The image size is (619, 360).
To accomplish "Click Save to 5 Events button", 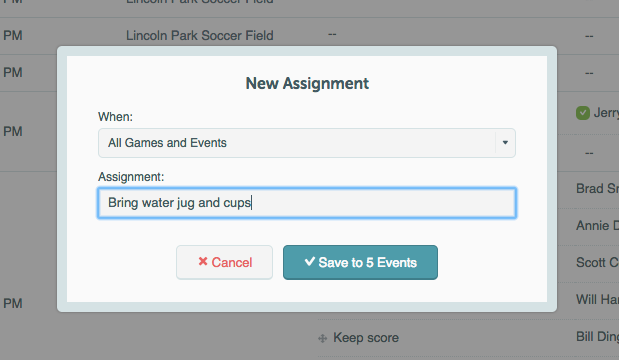I will coord(360,262).
